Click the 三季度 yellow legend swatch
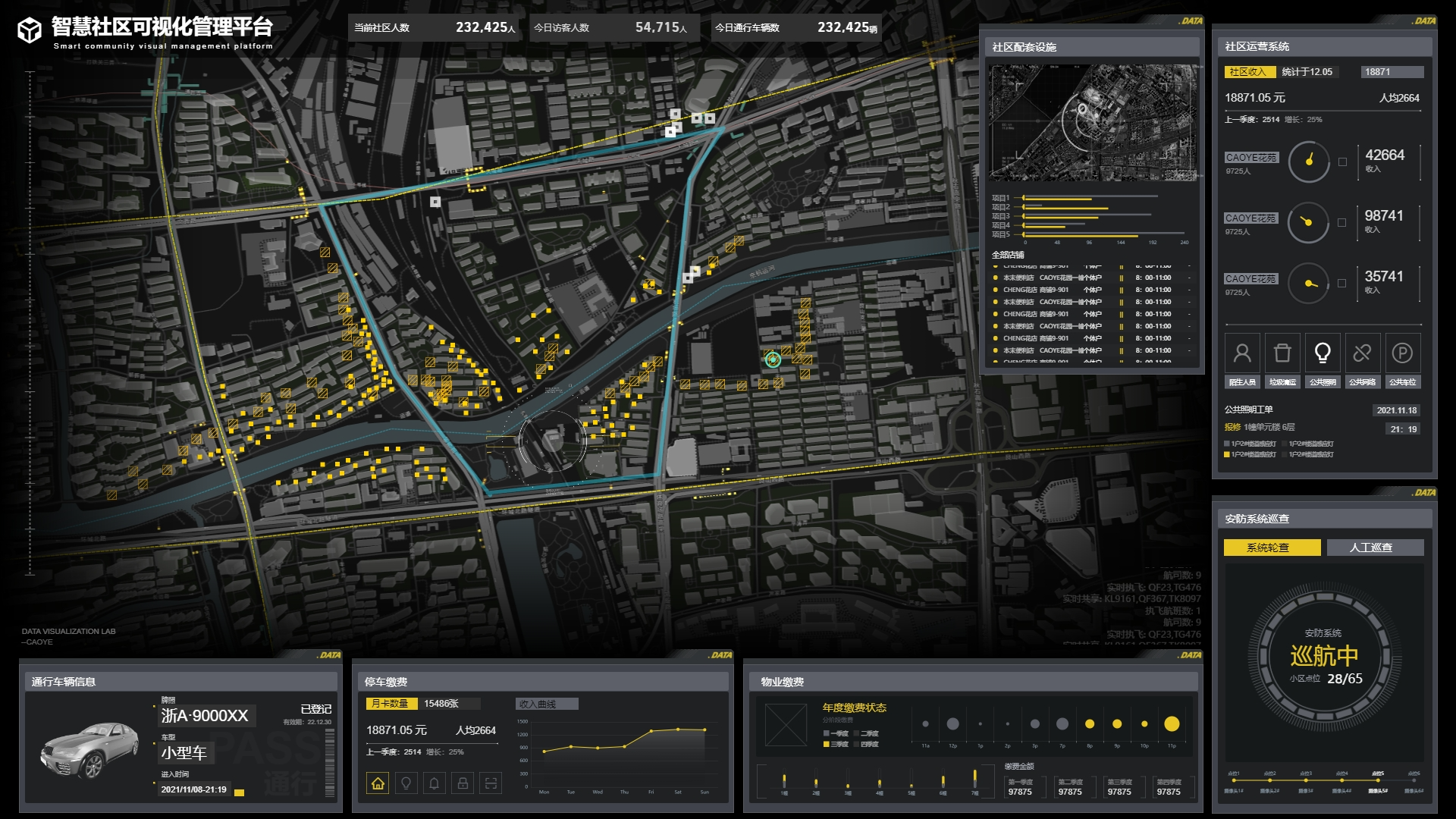 tap(827, 745)
